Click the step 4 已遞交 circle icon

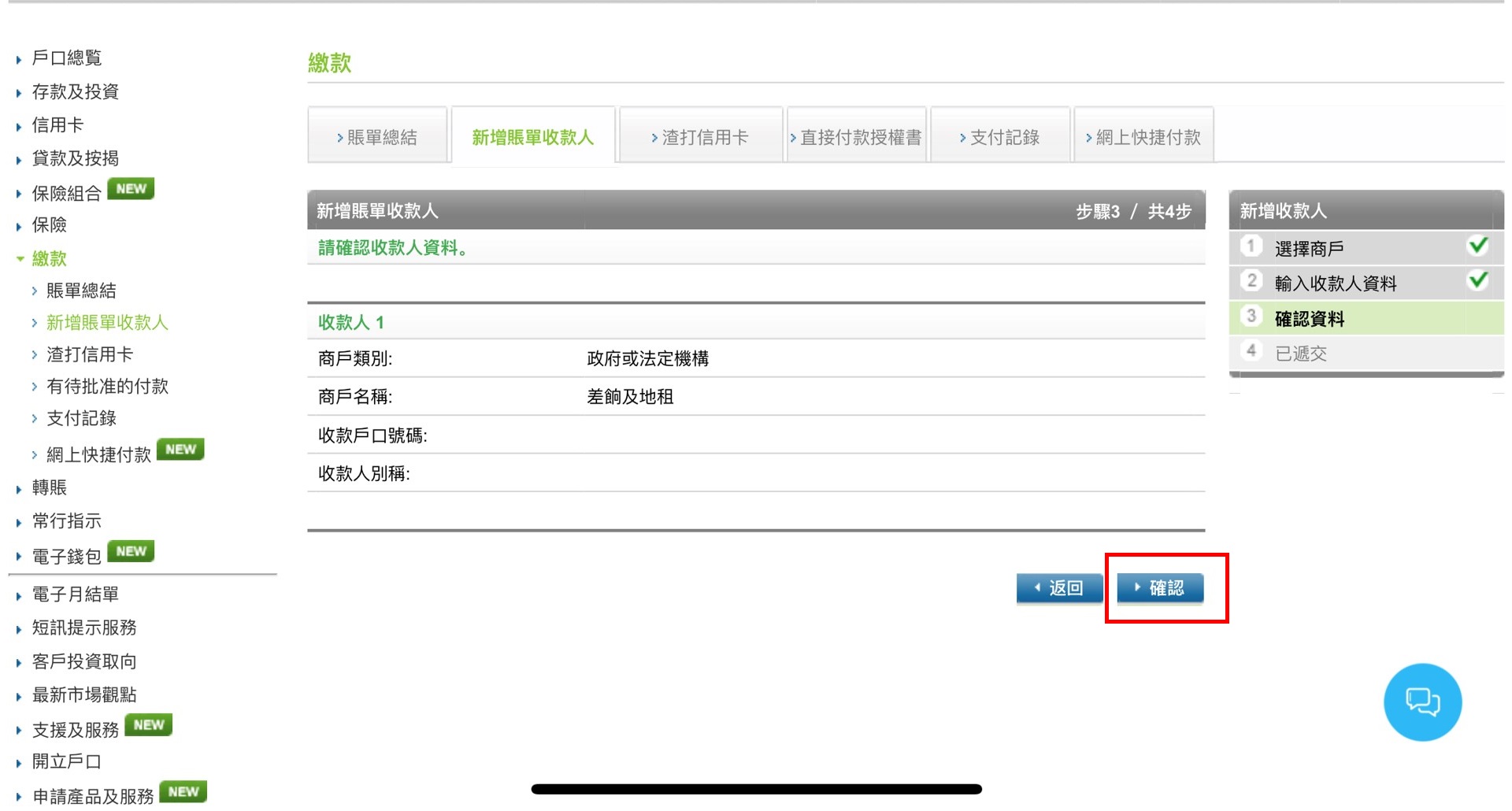click(x=1251, y=351)
